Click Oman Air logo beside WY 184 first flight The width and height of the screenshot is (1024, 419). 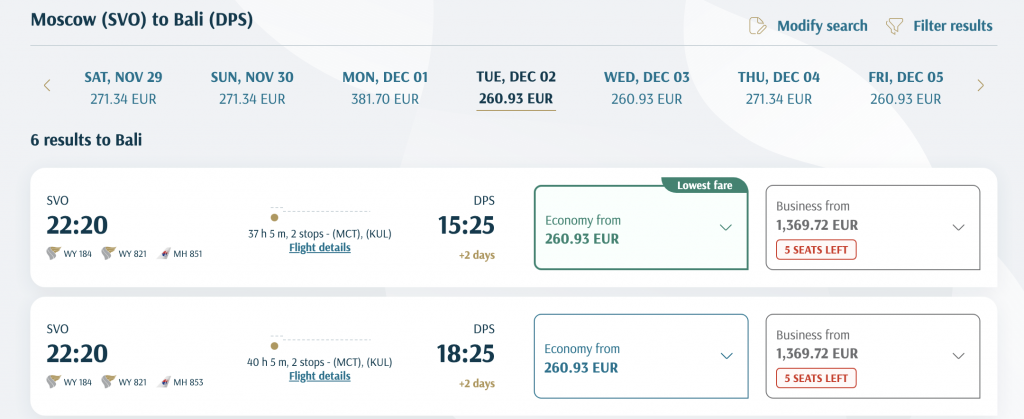point(53,253)
